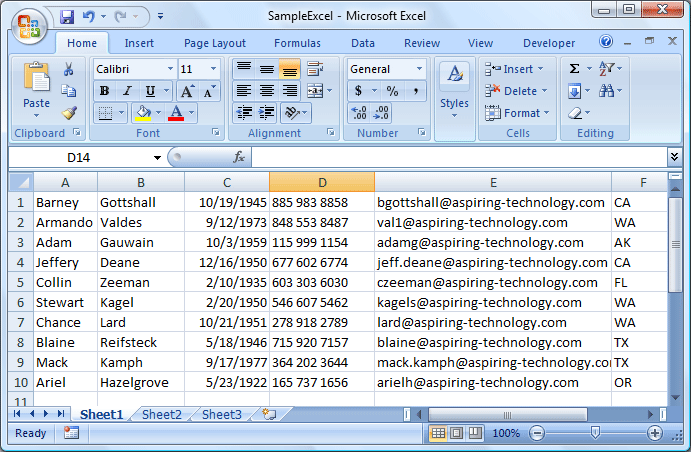Open Find & Select binoculars

tap(606, 91)
